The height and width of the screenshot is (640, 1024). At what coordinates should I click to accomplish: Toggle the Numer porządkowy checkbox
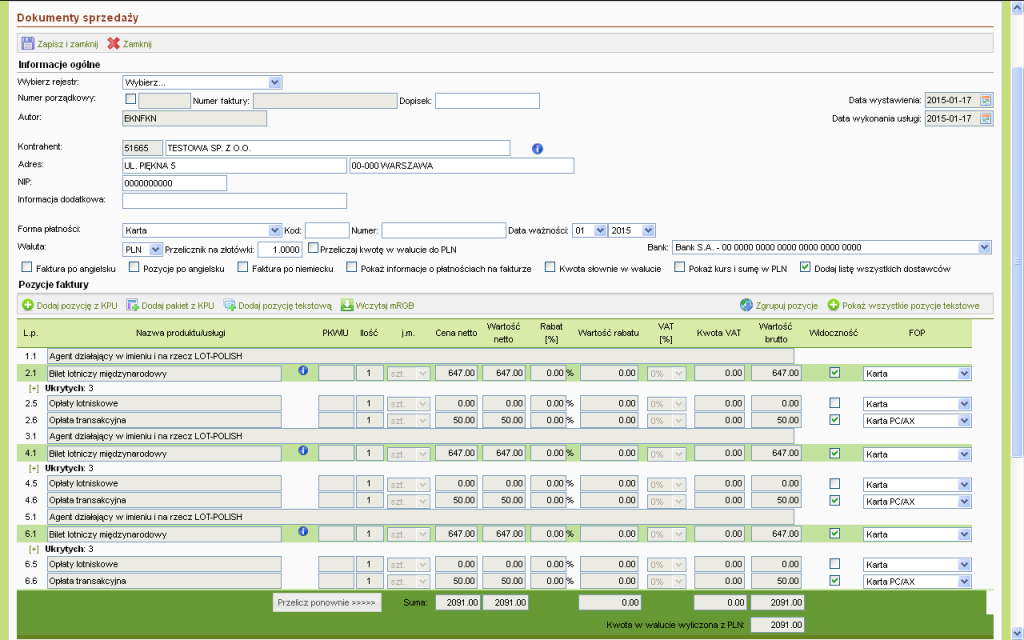(x=131, y=99)
